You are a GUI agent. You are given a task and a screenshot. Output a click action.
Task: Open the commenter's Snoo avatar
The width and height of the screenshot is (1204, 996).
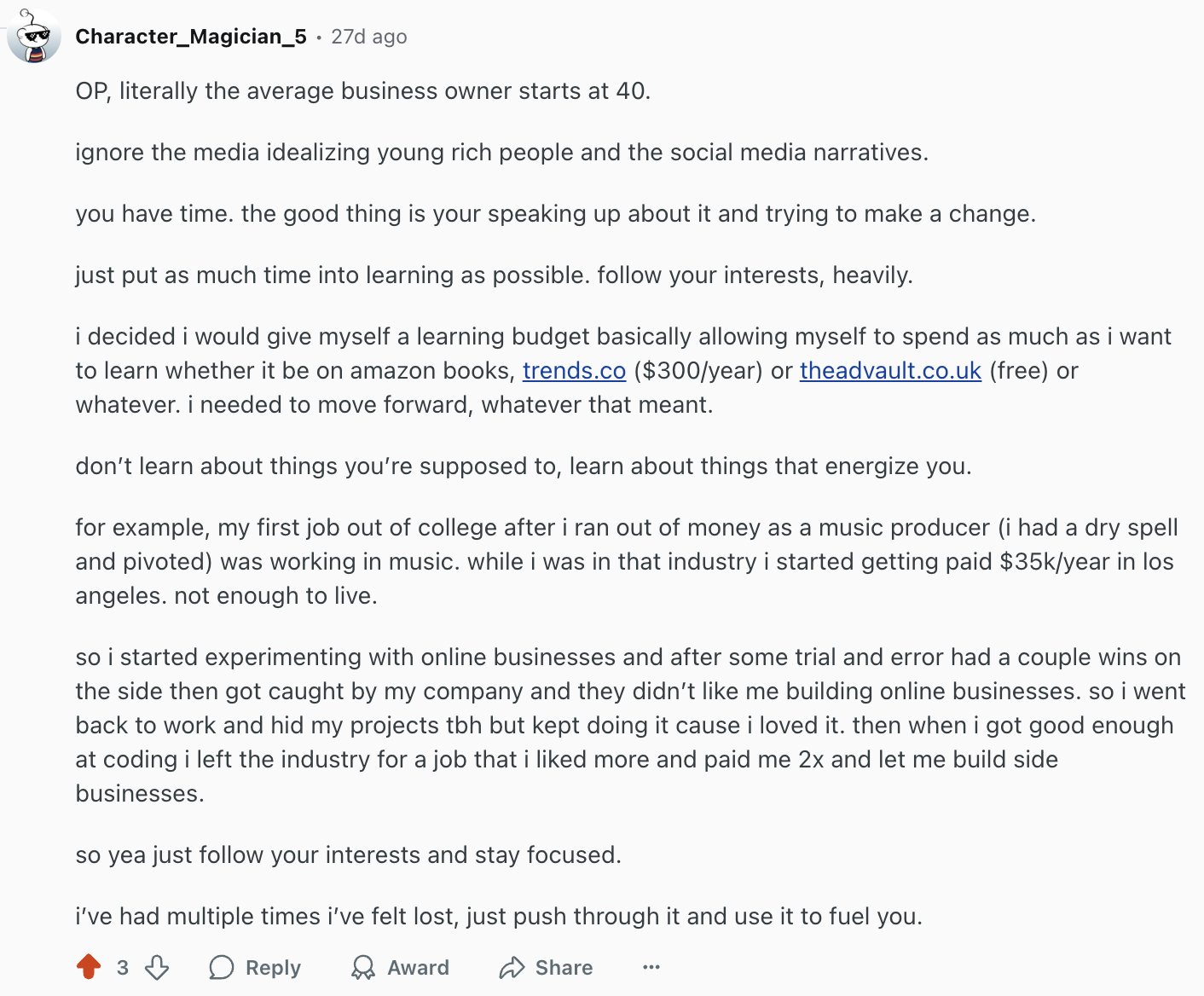pyautogui.click(x=34, y=37)
